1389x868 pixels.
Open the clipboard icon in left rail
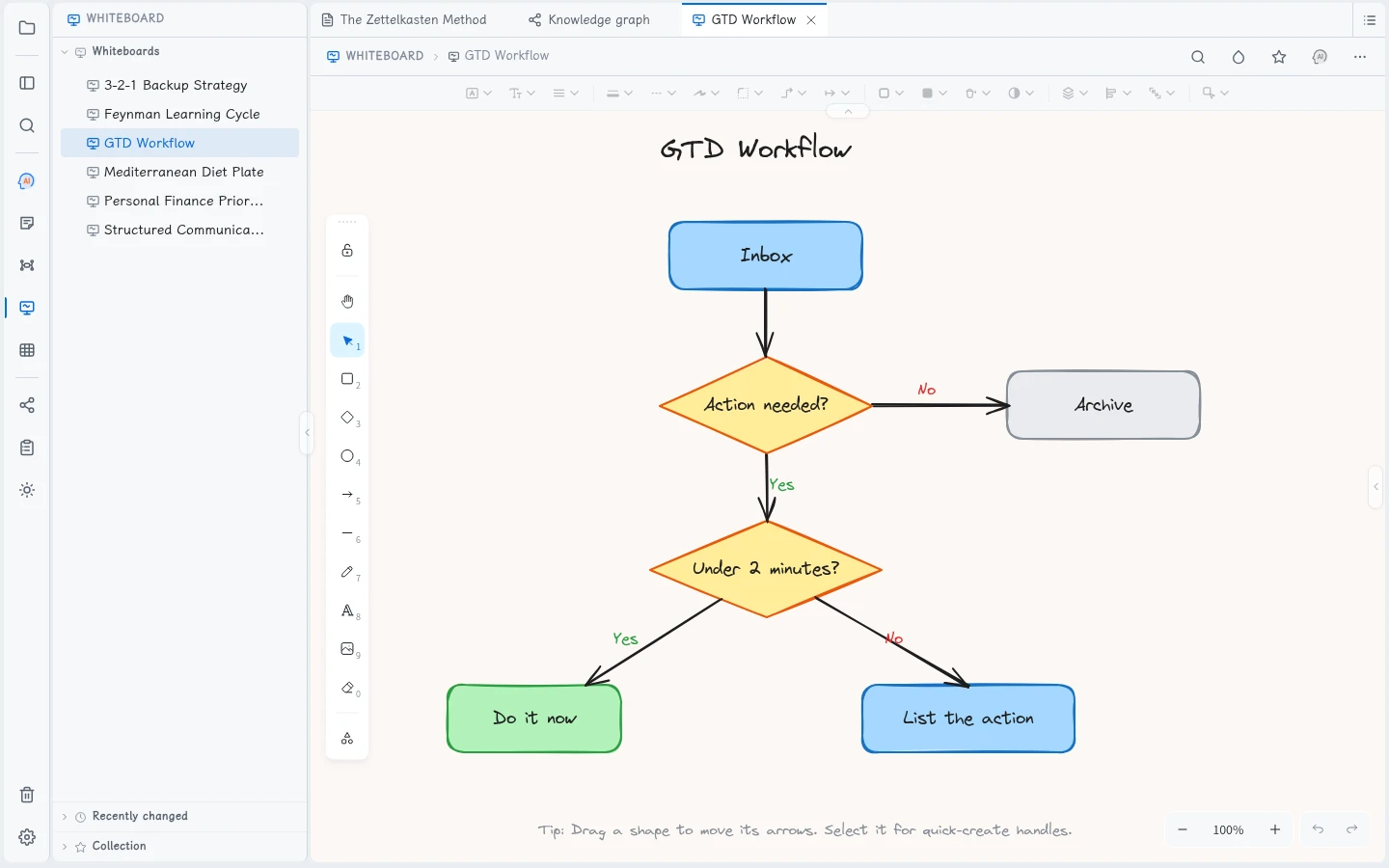tap(27, 448)
